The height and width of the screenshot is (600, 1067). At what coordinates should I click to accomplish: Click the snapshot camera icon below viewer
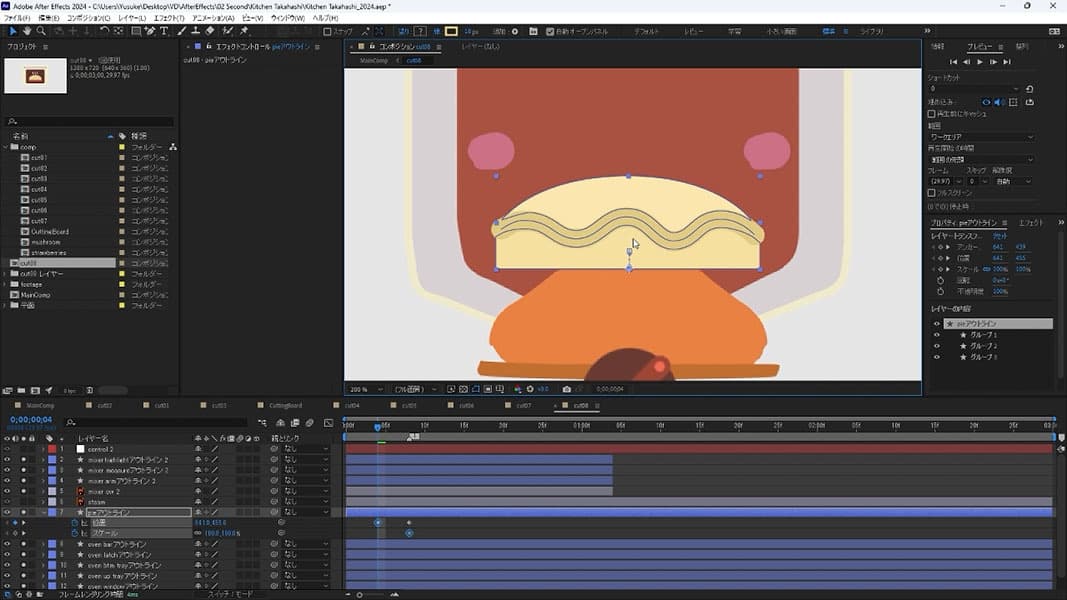567,389
